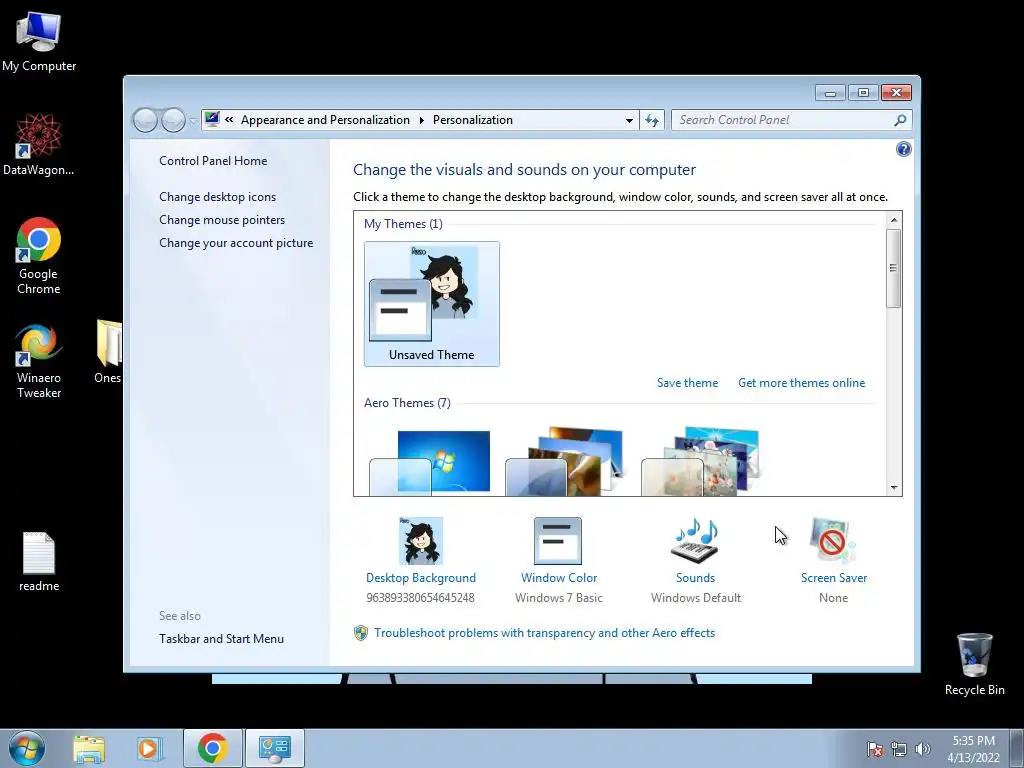Click the refresh button beside address bar

[x=652, y=120]
